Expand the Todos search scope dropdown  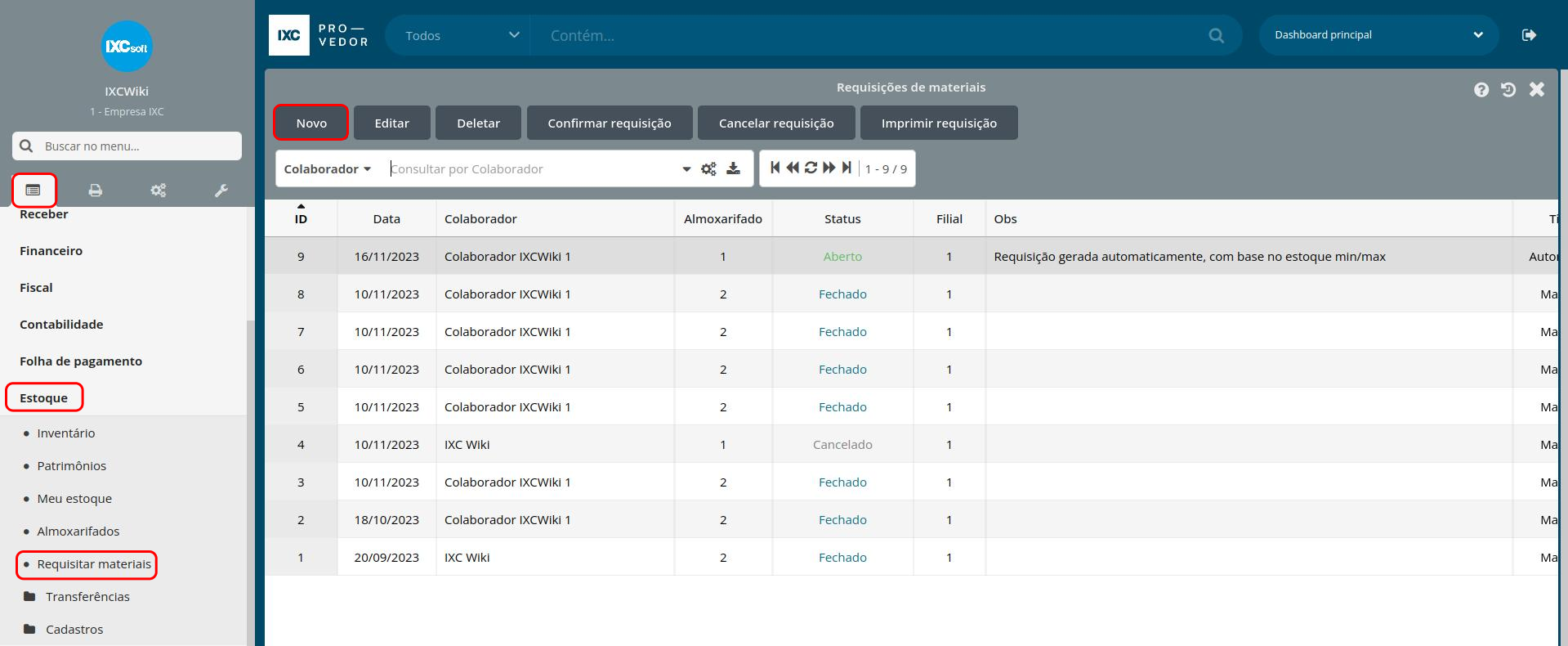(462, 35)
